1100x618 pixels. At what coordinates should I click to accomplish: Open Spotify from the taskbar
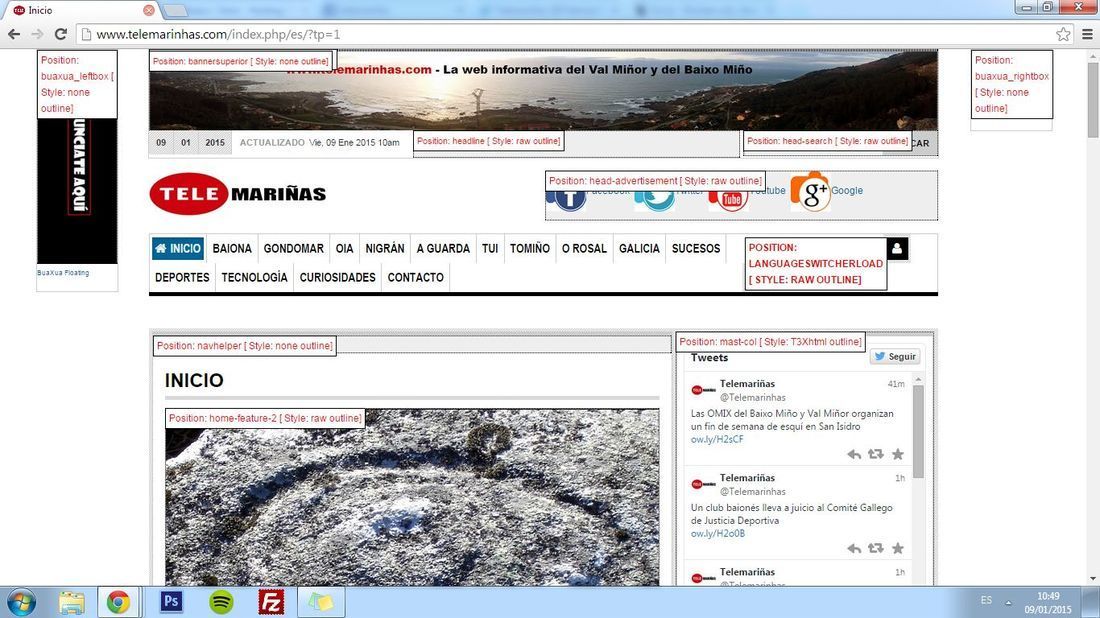pos(222,602)
